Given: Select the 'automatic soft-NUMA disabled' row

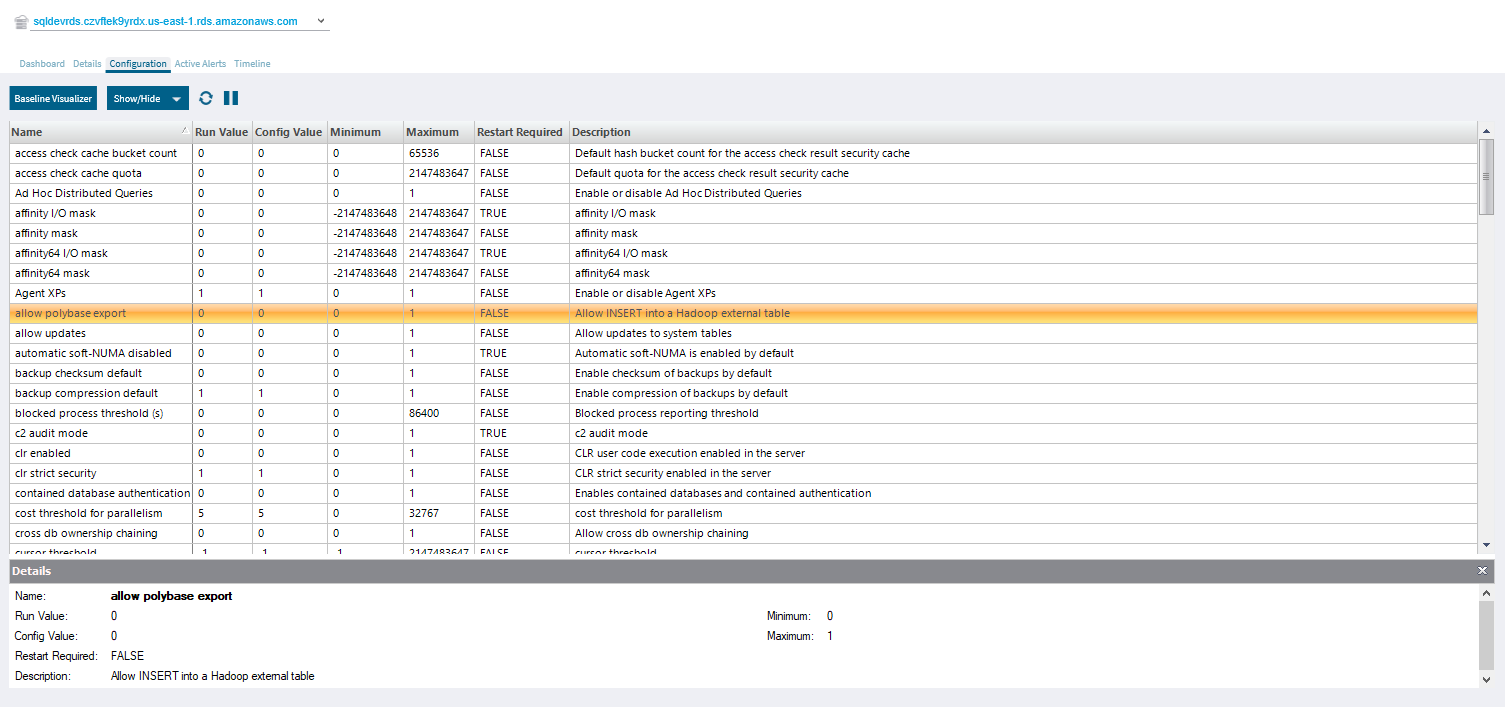Looking at the screenshot, I should (743, 353).
